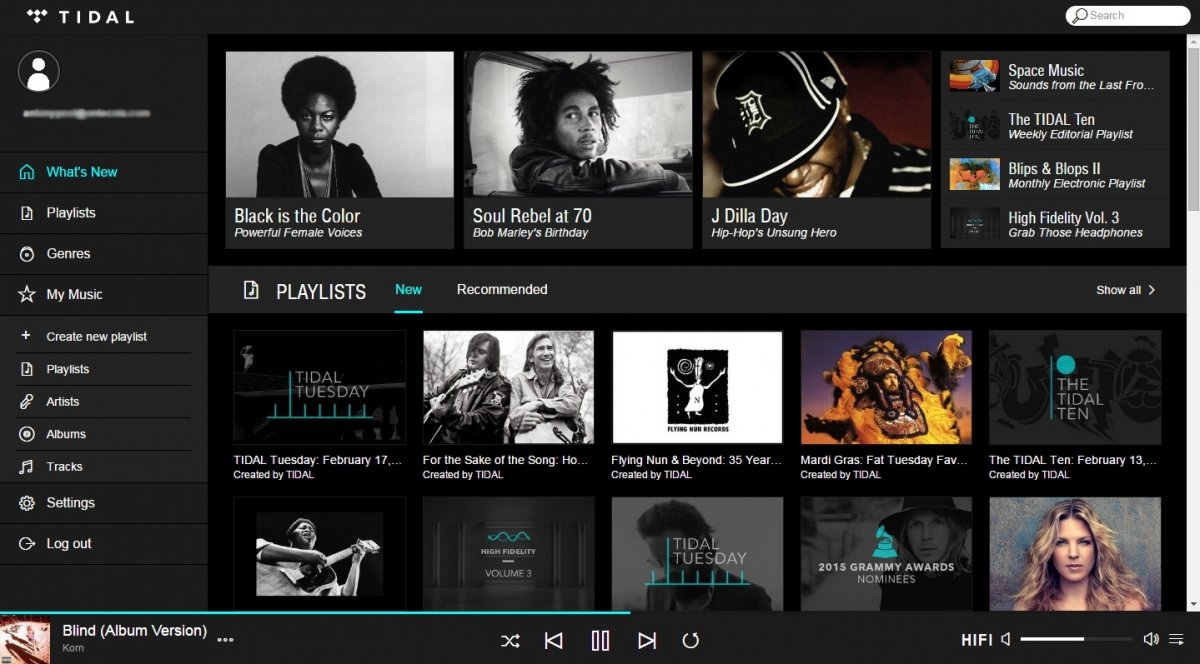1200x664 pixels.
Task: Open High Fidelity Volume 3 playlist cover
Action: tap(508, 554)
